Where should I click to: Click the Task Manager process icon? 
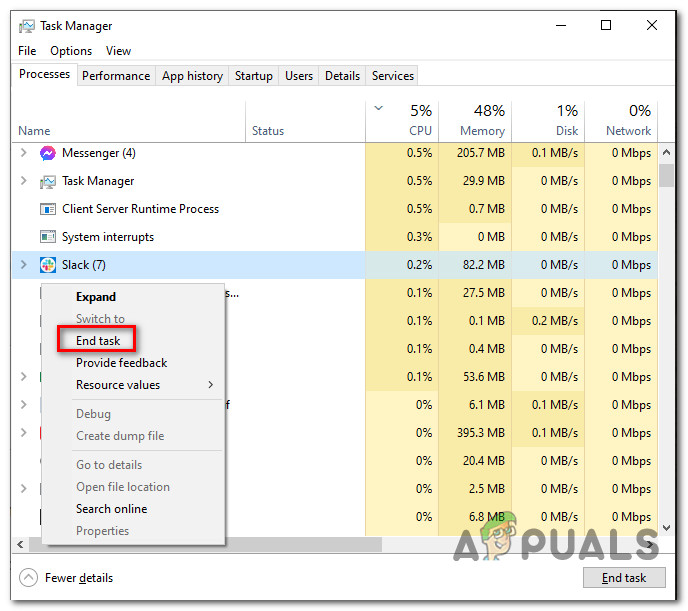tap(47, 181)
